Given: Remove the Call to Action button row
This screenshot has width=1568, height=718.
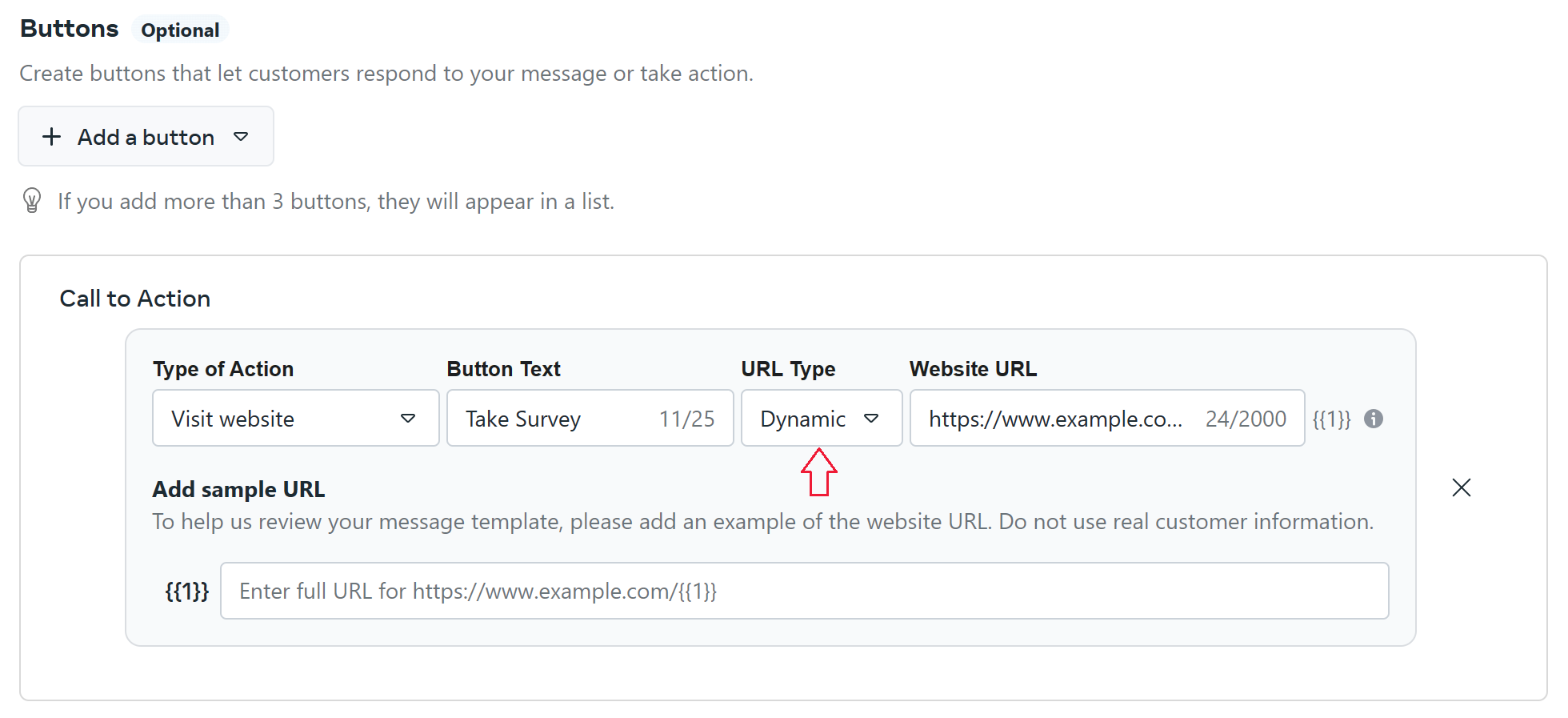Looking at the screenshot, I should pyautogui.click(x=1461, y=487).
